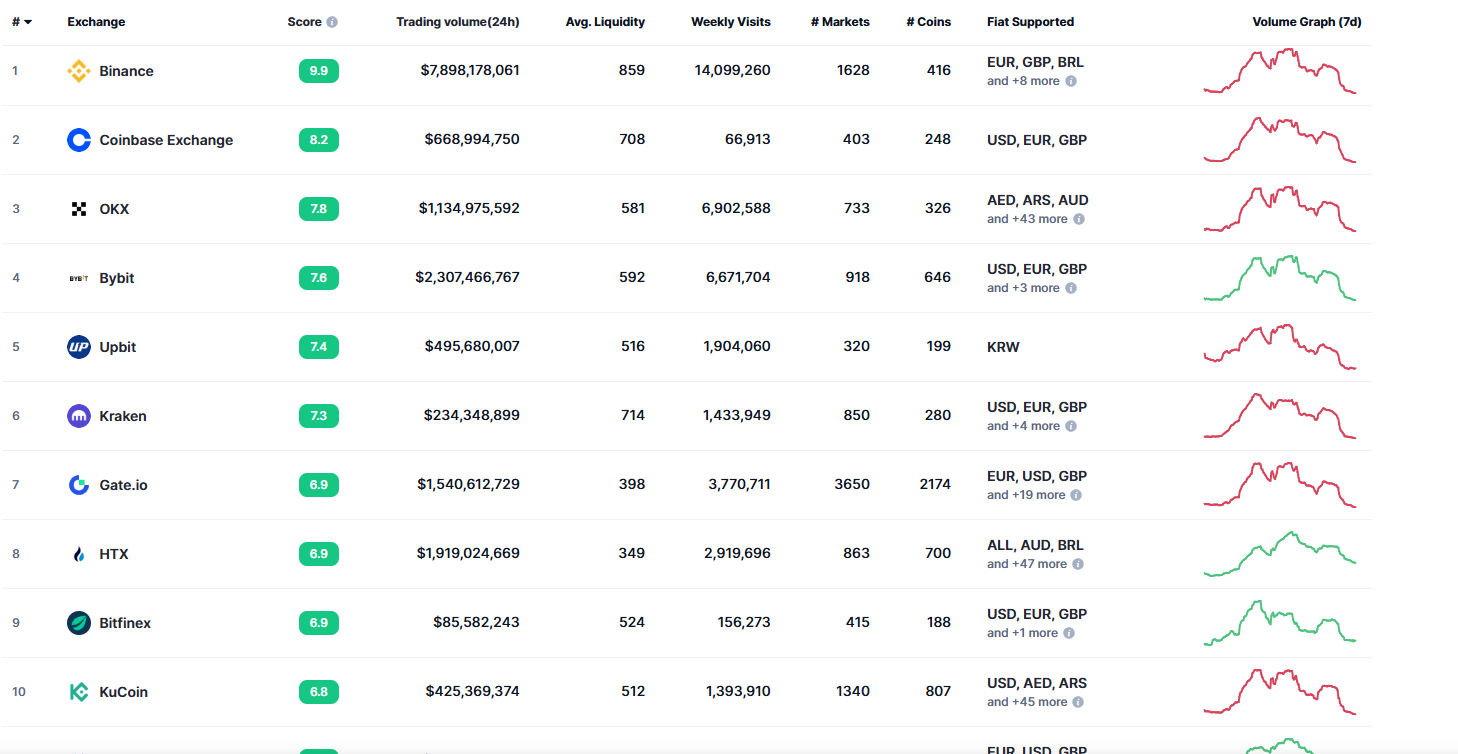Click the OKX logo icon
Screen dimensions: 1458x754
coord(79,209)
